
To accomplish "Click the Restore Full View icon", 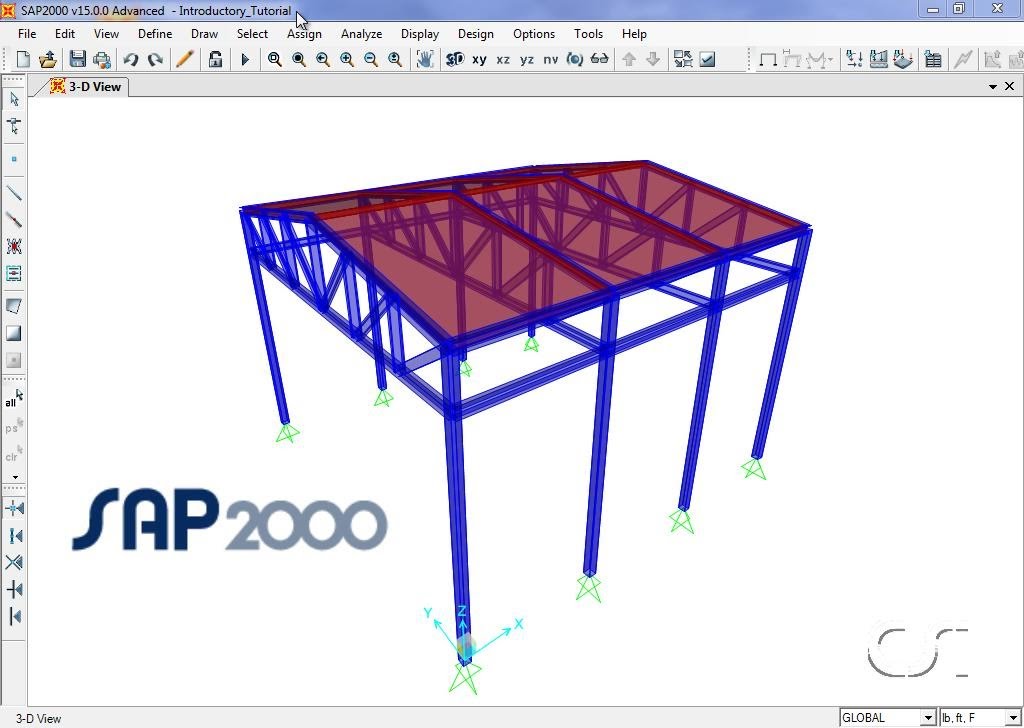I will click(298, 59).
